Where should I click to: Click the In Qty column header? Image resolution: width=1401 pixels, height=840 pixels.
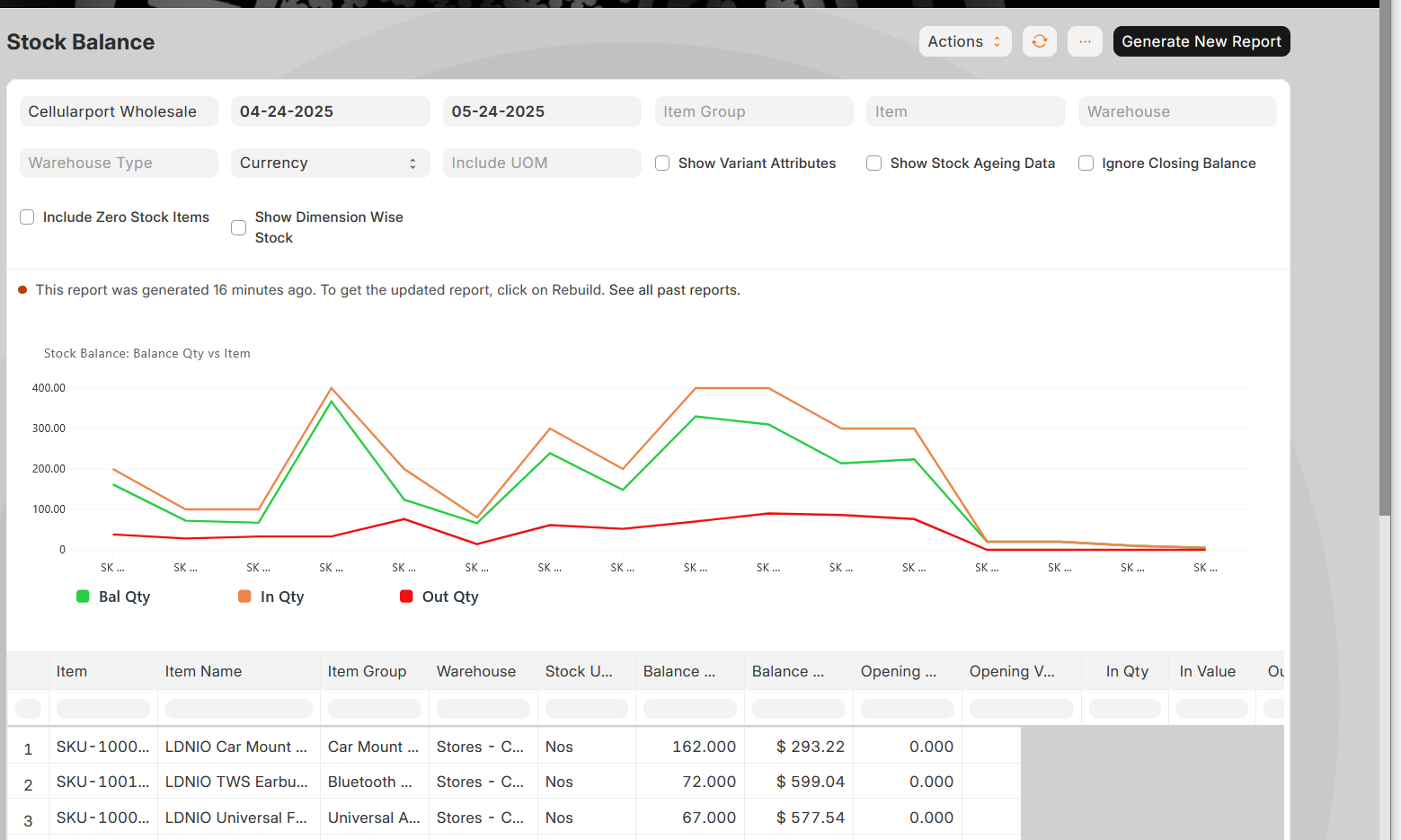pos(1127,671)
